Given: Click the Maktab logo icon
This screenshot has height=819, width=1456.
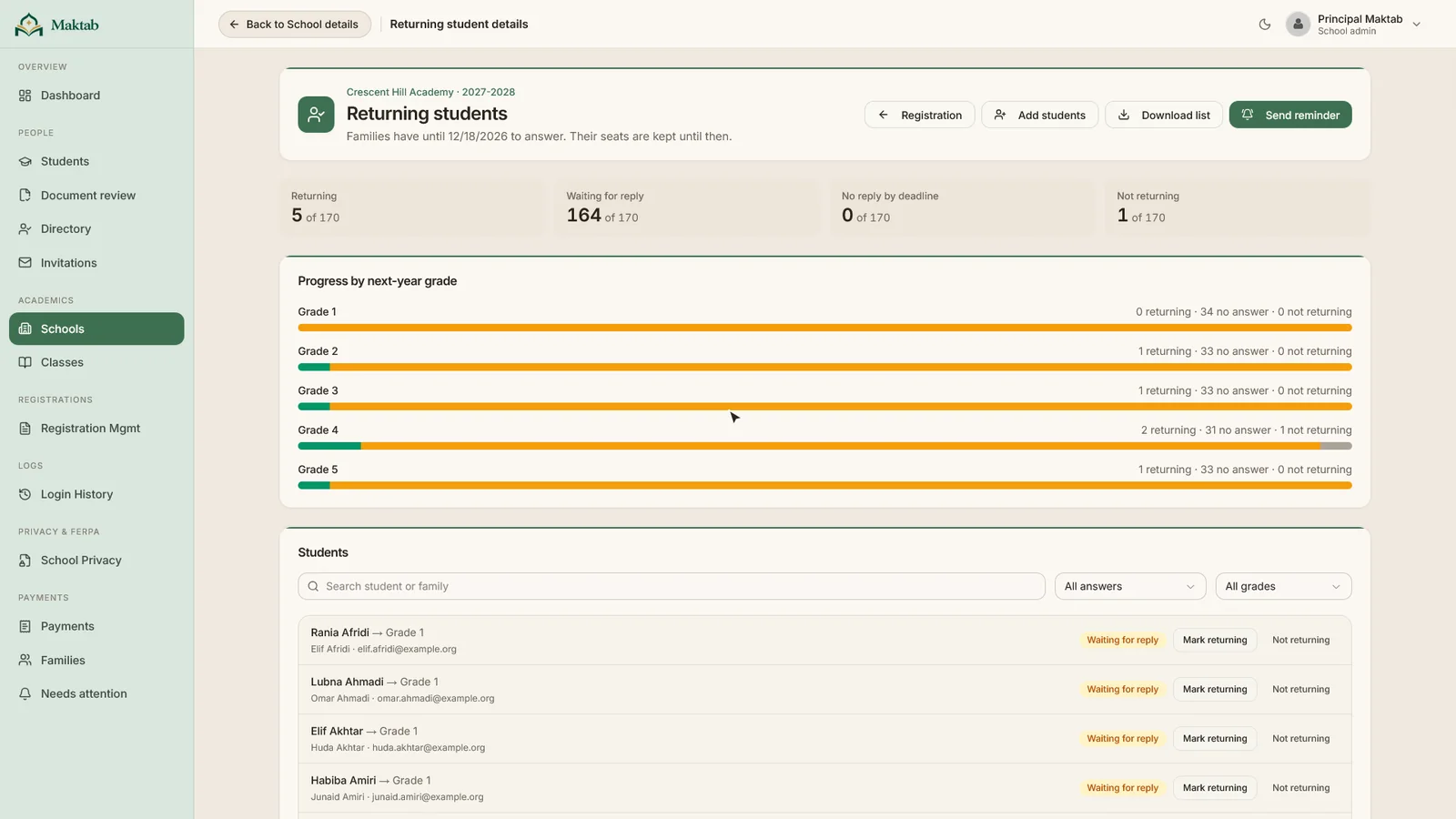Looking at the screenshot, I should click(x=28, y=25).
